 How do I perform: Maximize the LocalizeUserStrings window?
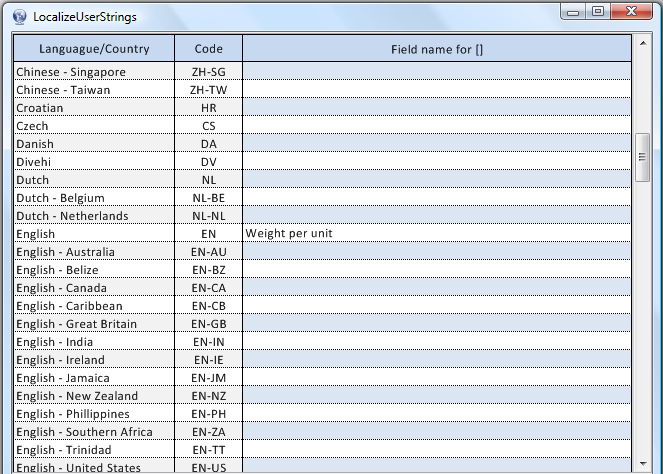coord(598,12)
